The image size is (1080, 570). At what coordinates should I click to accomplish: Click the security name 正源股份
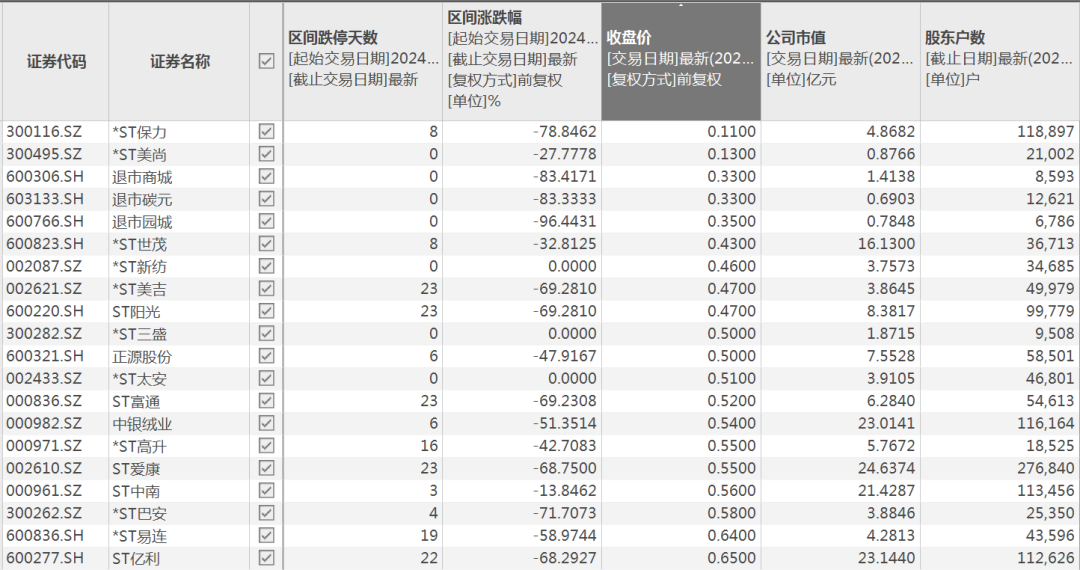pyautogui.click(x=142, y=357)
